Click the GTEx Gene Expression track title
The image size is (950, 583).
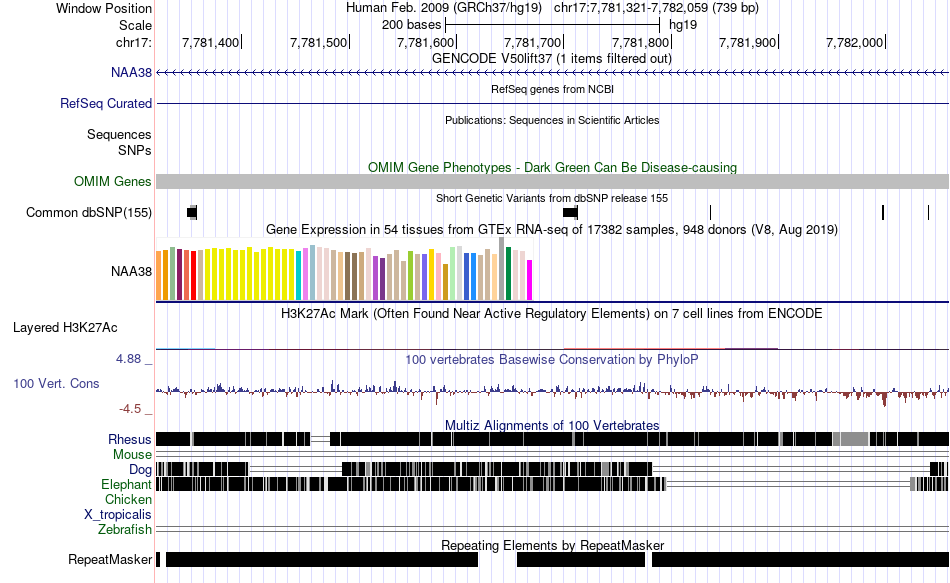pos(551,230)
